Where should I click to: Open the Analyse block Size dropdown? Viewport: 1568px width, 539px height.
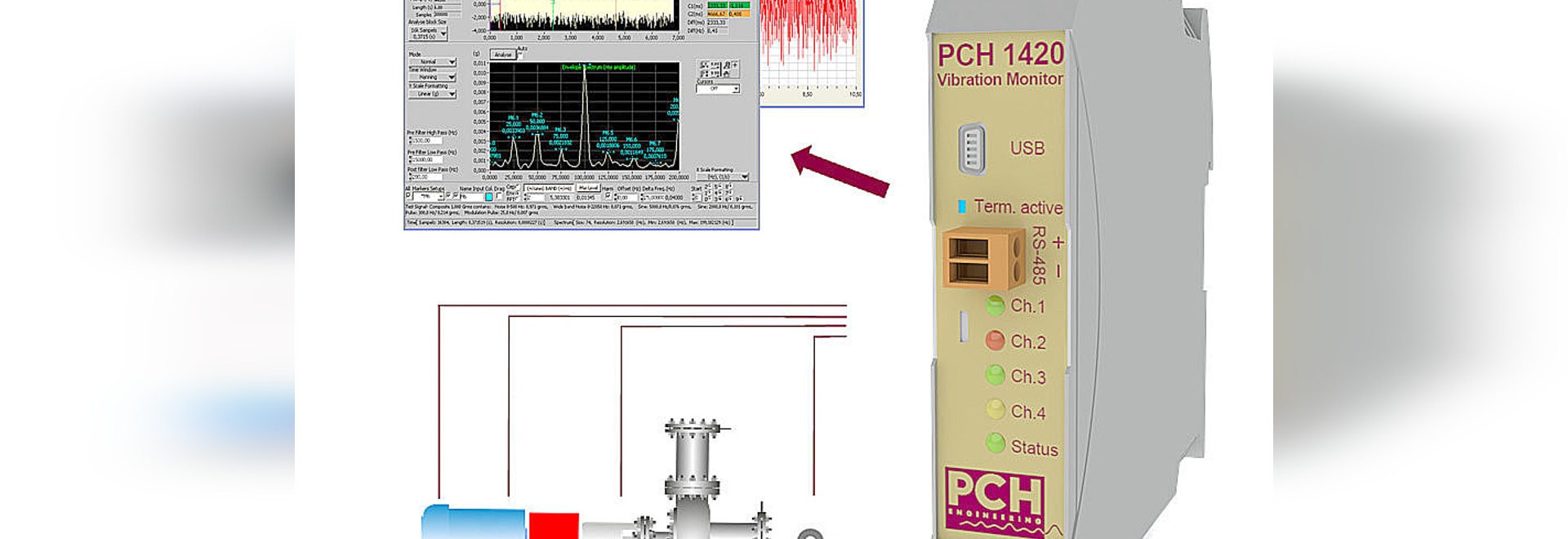coord(429,35)
